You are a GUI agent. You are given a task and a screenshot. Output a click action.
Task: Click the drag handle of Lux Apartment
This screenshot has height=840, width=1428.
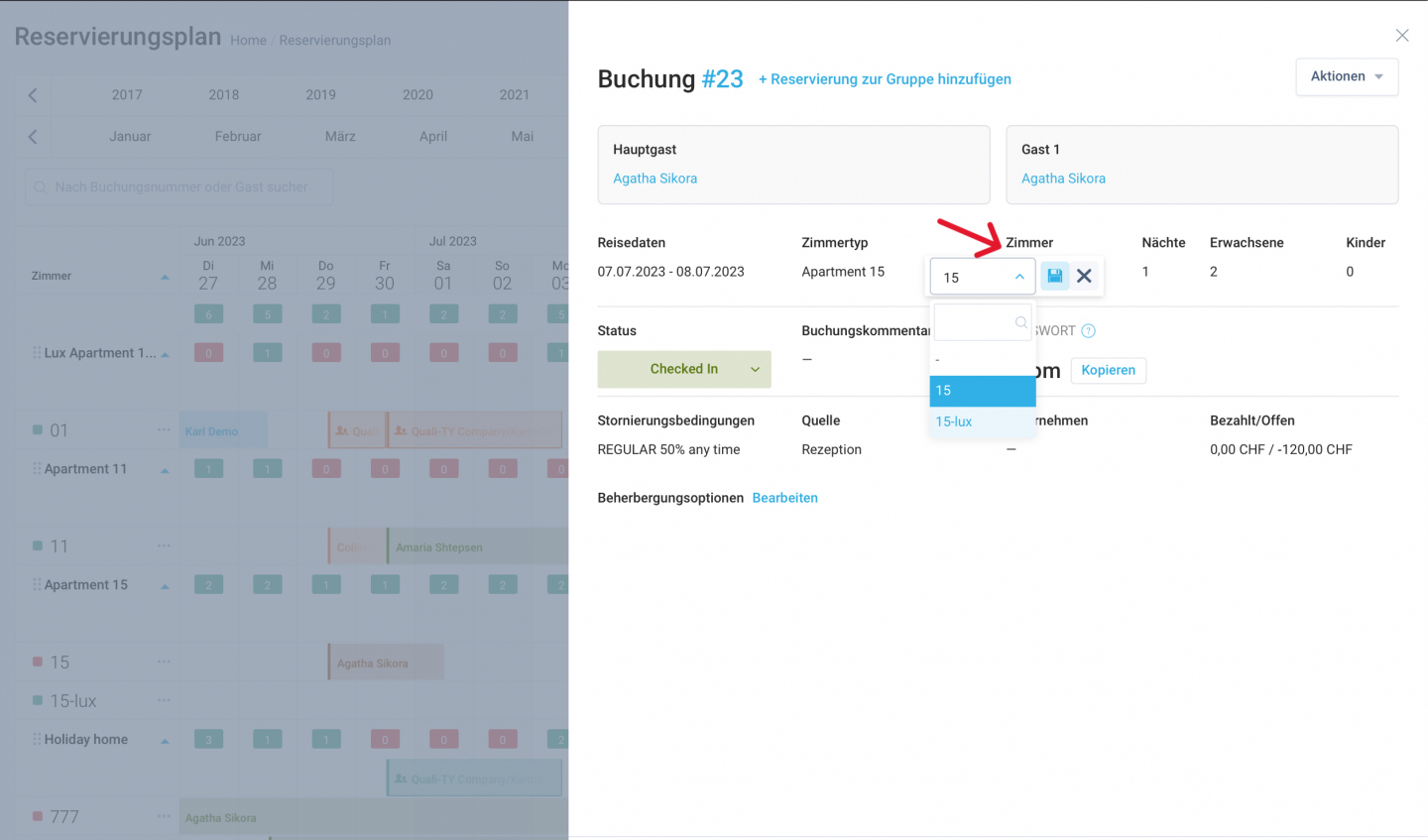point(37,353)
